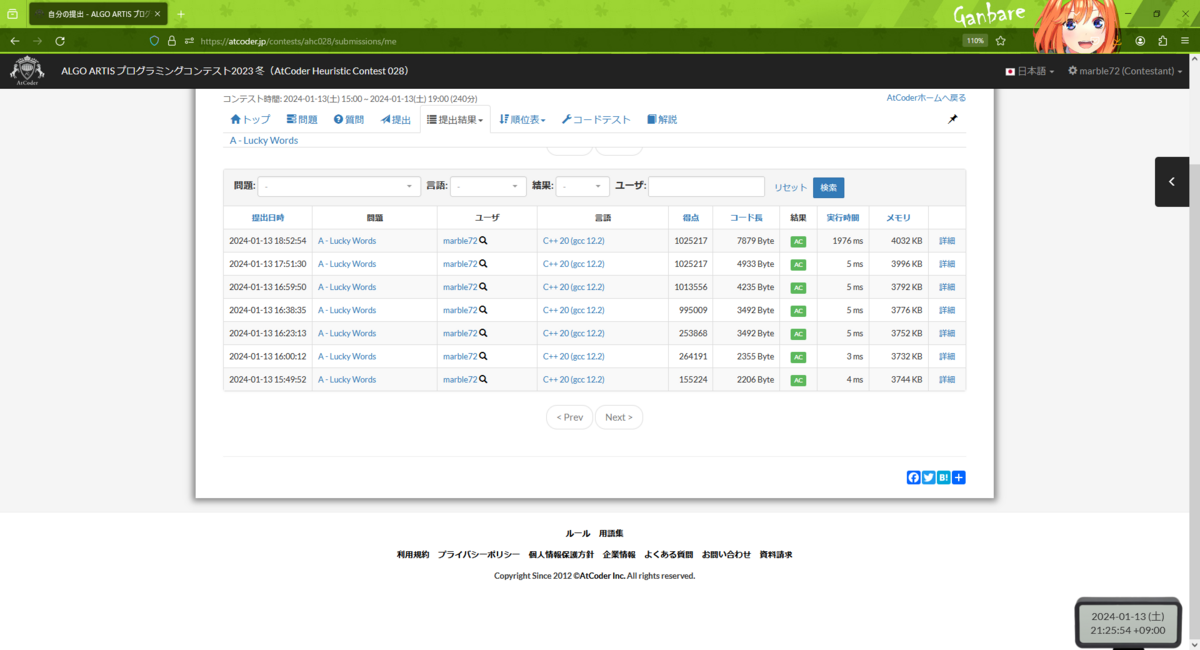Click the pushpin icon on the tab bar
The width and height of the screenshot is (1200, 650).
click(953, 119)
